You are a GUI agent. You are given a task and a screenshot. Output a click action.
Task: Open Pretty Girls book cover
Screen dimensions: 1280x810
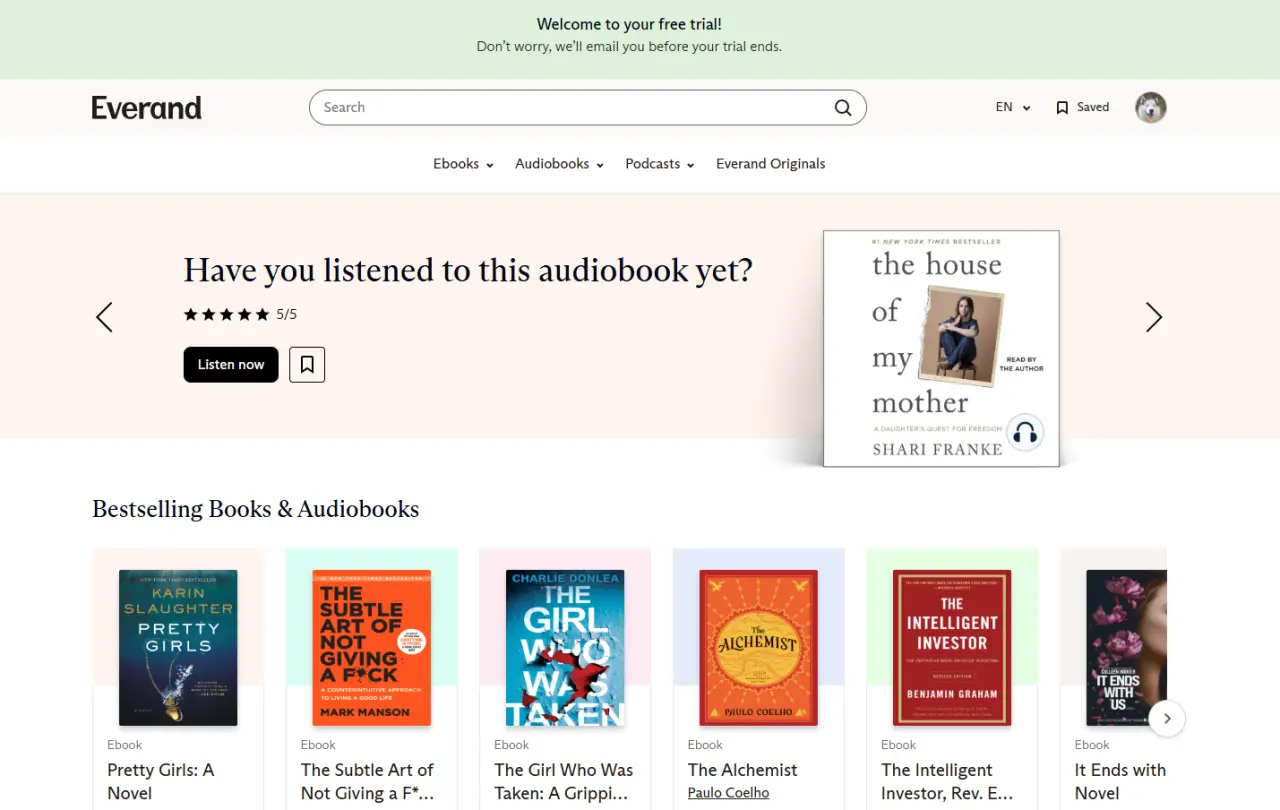coord(178,648)
